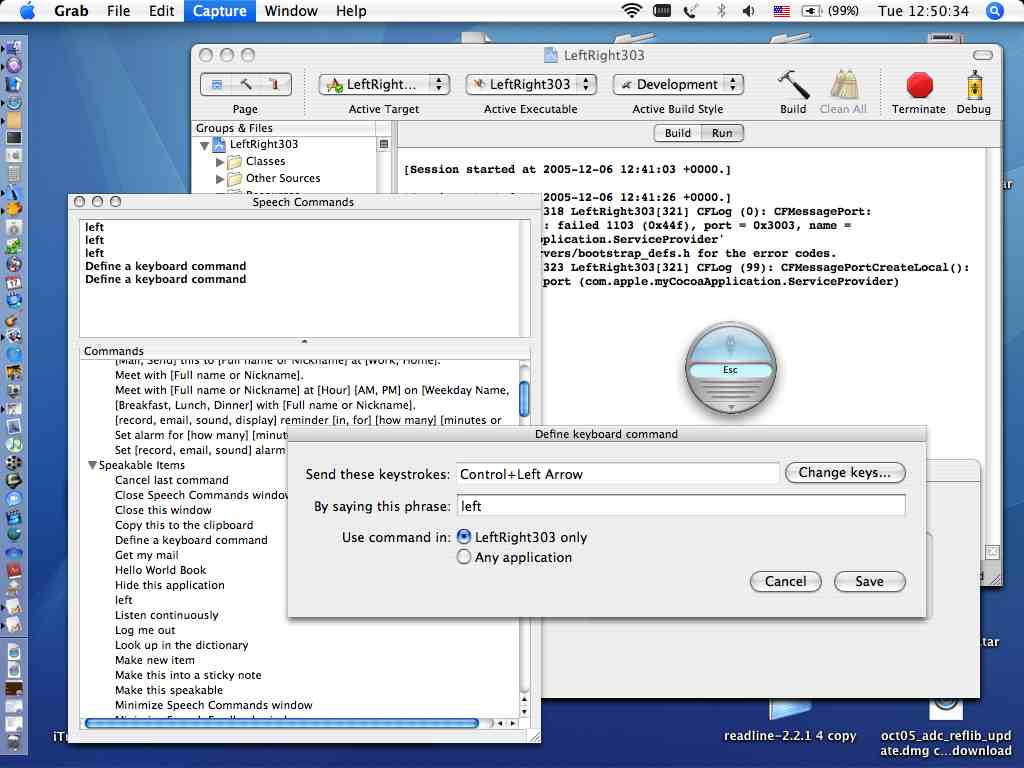The image size is (1024, 768).
Task: Click the Change keys... button
Action: [845, 472]
